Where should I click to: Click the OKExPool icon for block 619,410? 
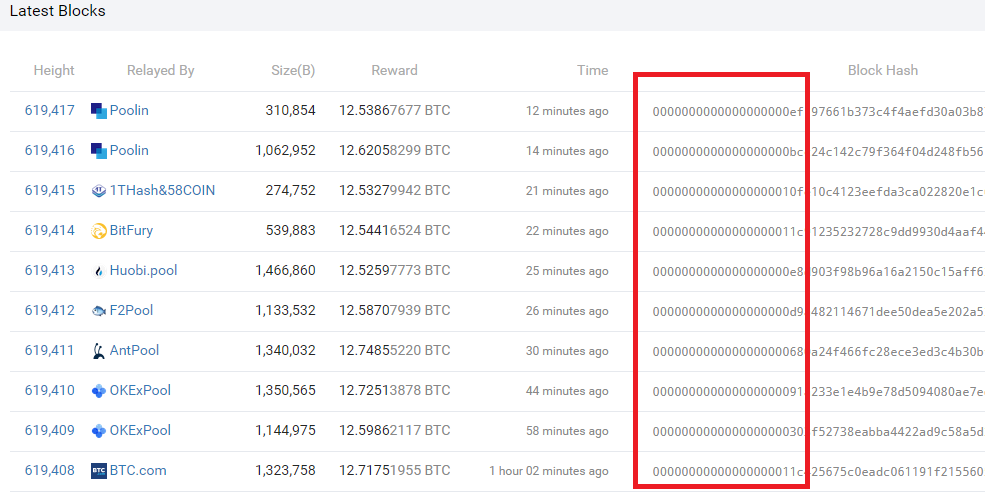point(99,391)
